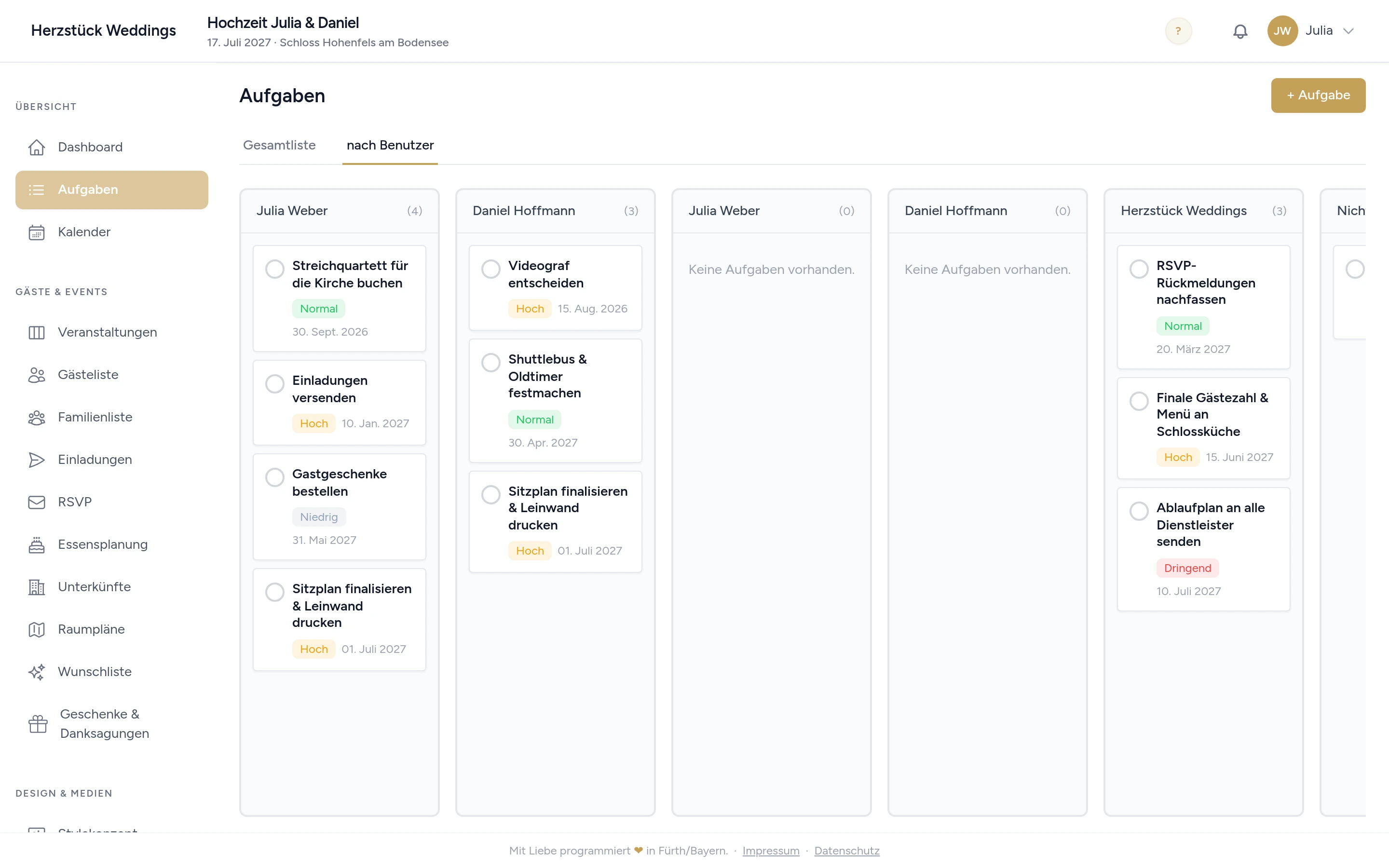Click the help question mark icon
The image size is (1389, 868).
click(1178, 31)
